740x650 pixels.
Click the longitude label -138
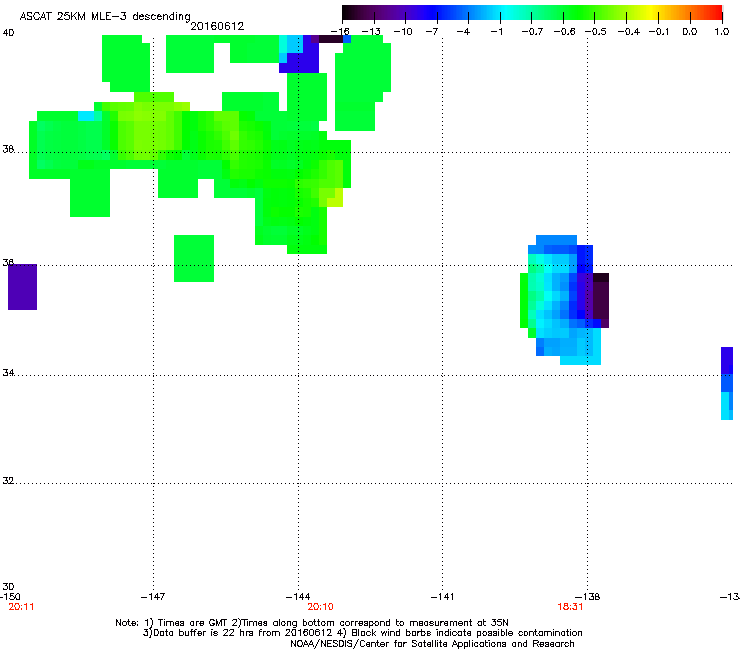pos(588,597)
